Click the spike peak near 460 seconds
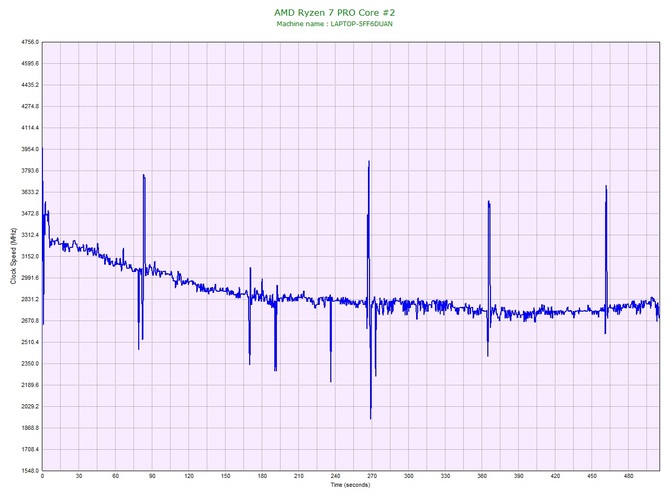The height and width of the screenshot is (502, 670). coord(606,186)
